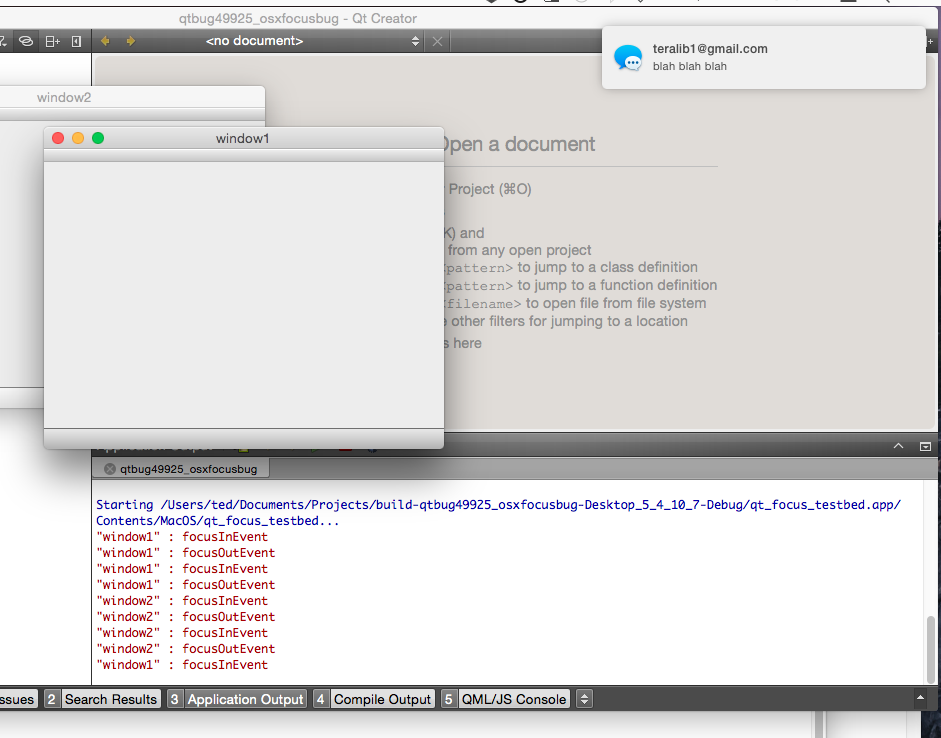Click the Application Output vertical scrollbar

coord(932,647)
